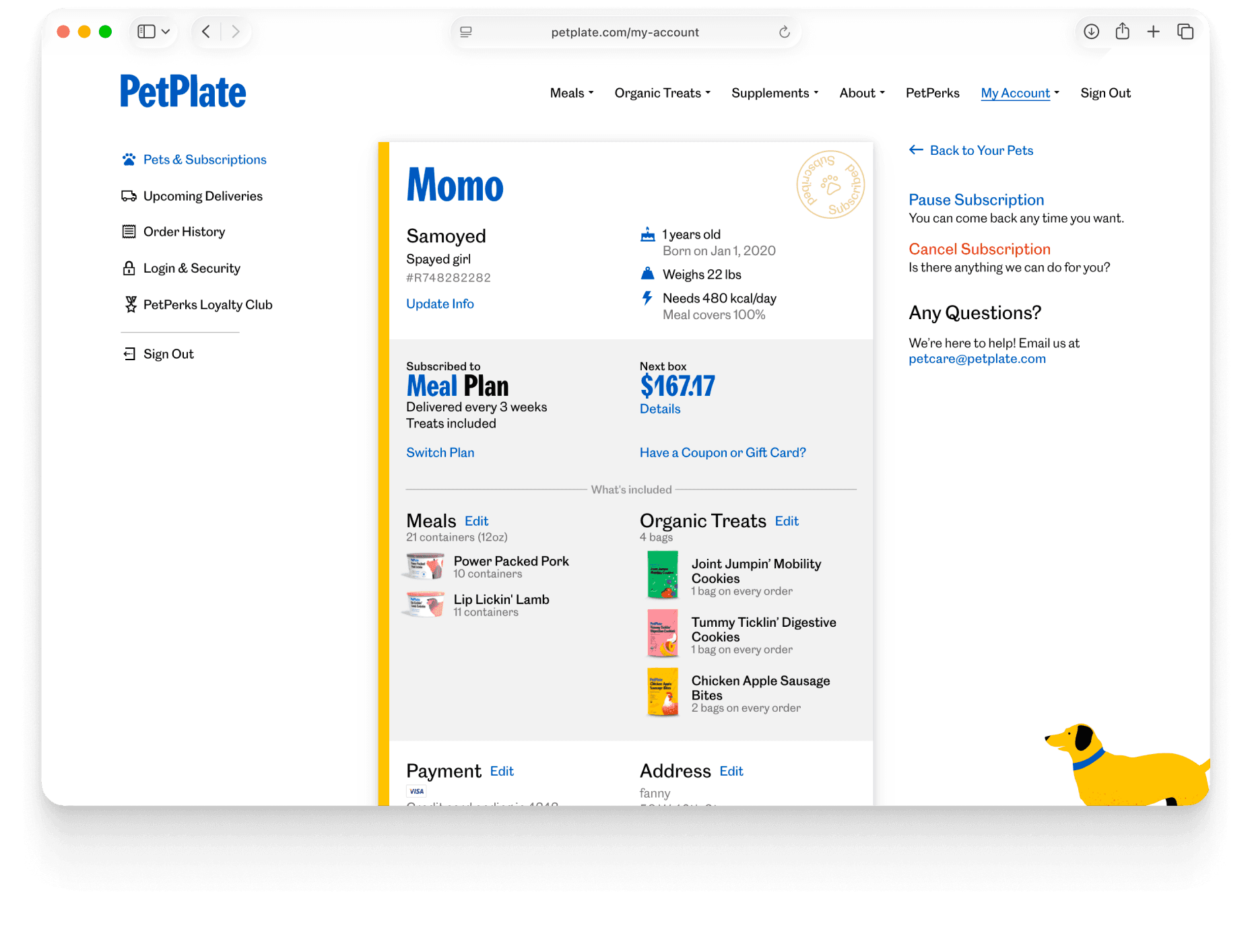Edit the Meals selection
Screen dimensions: 1252x952
point(476,521)
